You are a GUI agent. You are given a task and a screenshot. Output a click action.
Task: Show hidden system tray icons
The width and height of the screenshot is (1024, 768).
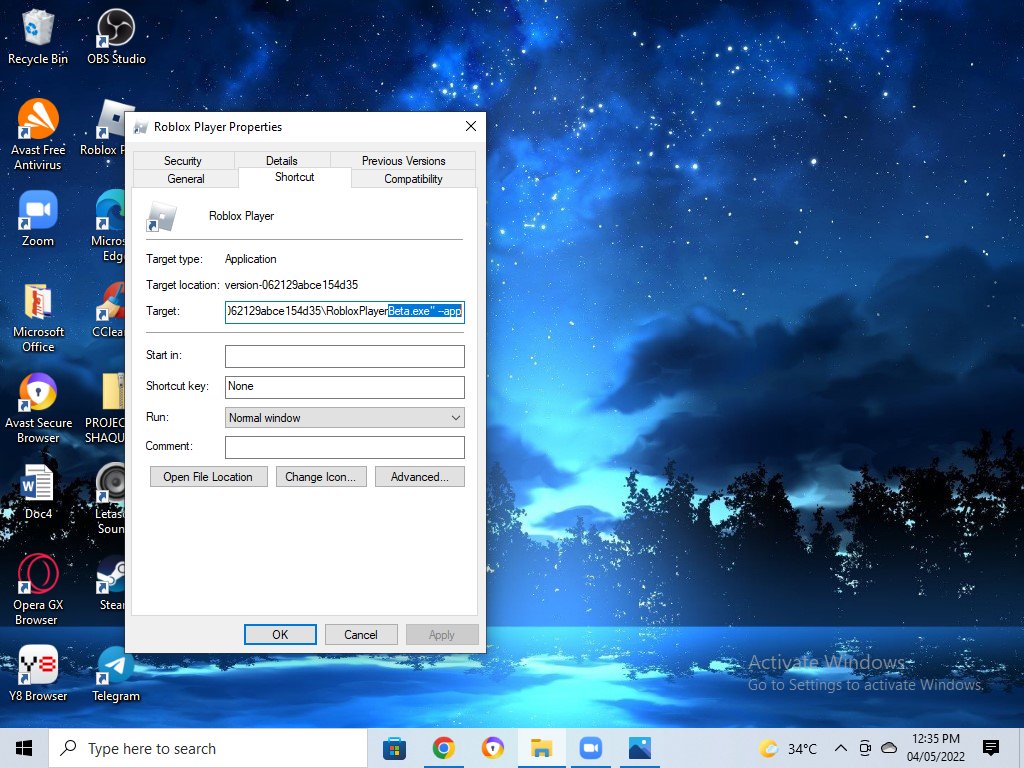(841, 748)
